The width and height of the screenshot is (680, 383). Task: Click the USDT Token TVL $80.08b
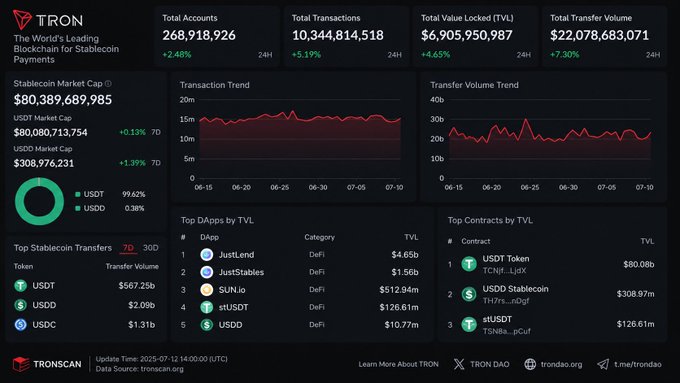tap(639, 264)
